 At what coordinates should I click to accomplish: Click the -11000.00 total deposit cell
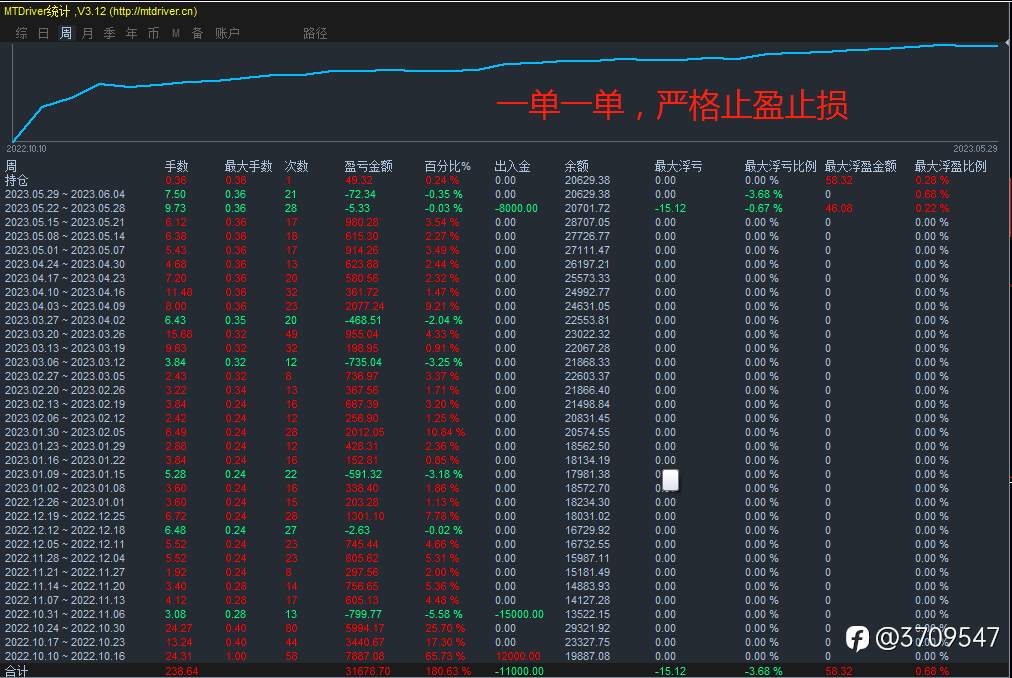pos(520,671)
